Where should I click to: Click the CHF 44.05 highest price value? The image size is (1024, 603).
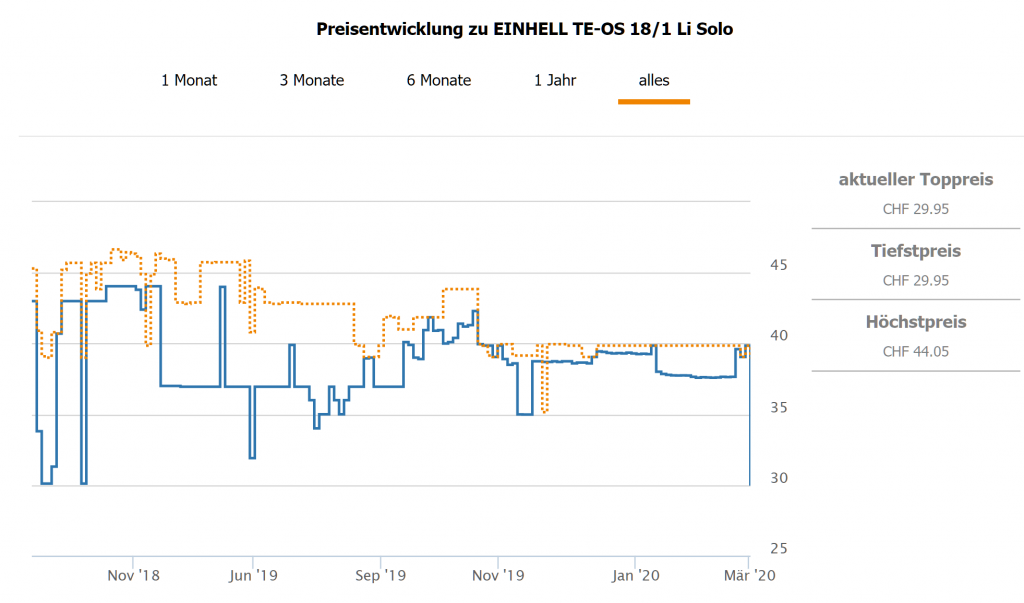915,351
